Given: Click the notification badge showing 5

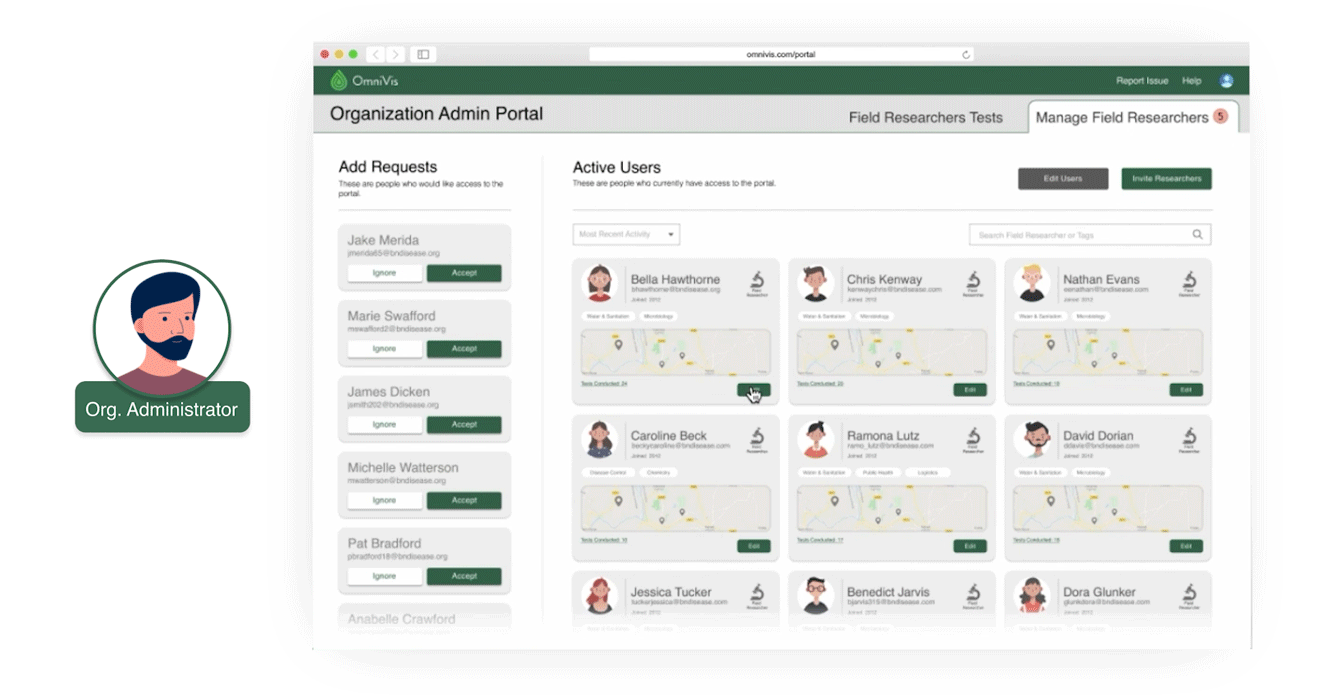Looking at the screenshot, I should 1220,116.
